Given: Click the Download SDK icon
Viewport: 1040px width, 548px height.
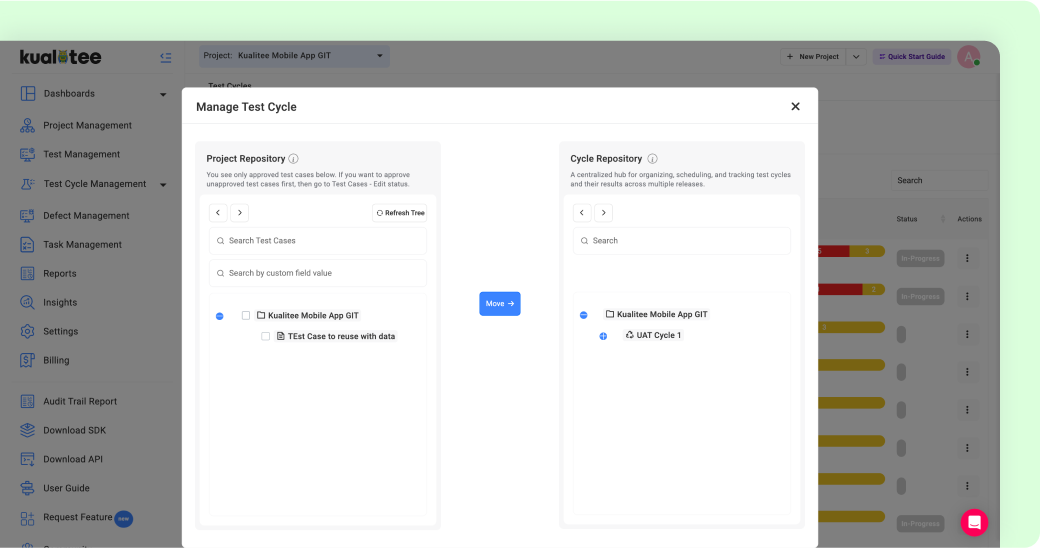Looking at the screenshot, I should click(x=28, y=430).
